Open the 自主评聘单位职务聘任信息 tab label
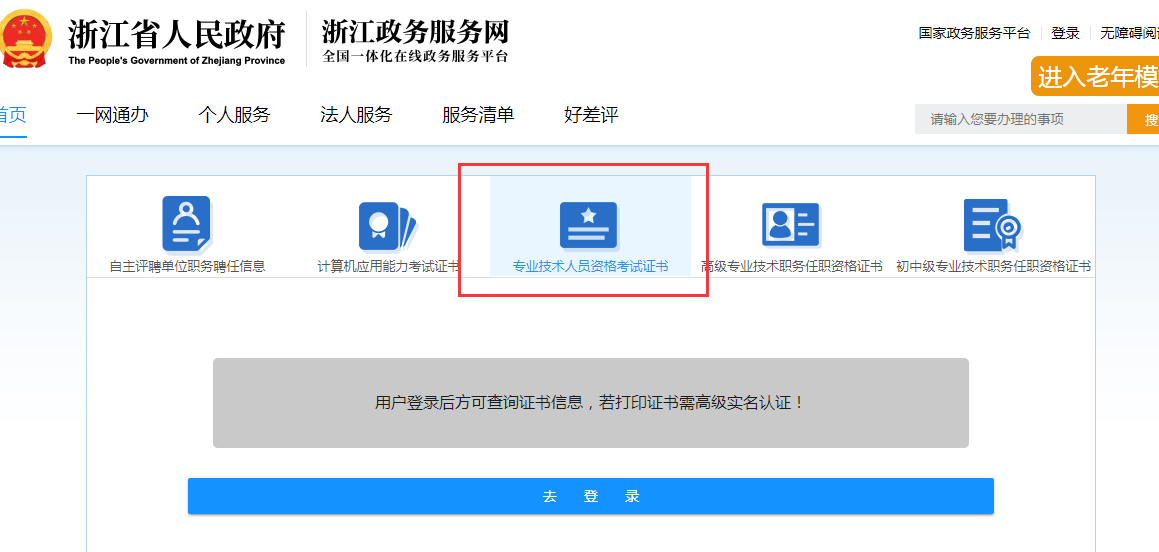Viewport: 1159px width, 552px height. (x=187, y=267)
